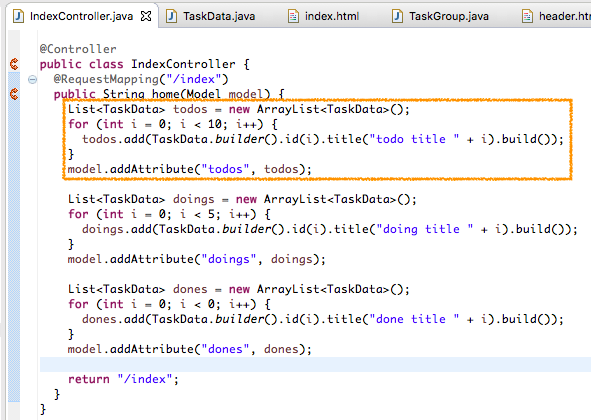This screenshot has height=420, width=591.
Task: Click the HTML file icon on index.html tab
Action: (x=293, y=16)
